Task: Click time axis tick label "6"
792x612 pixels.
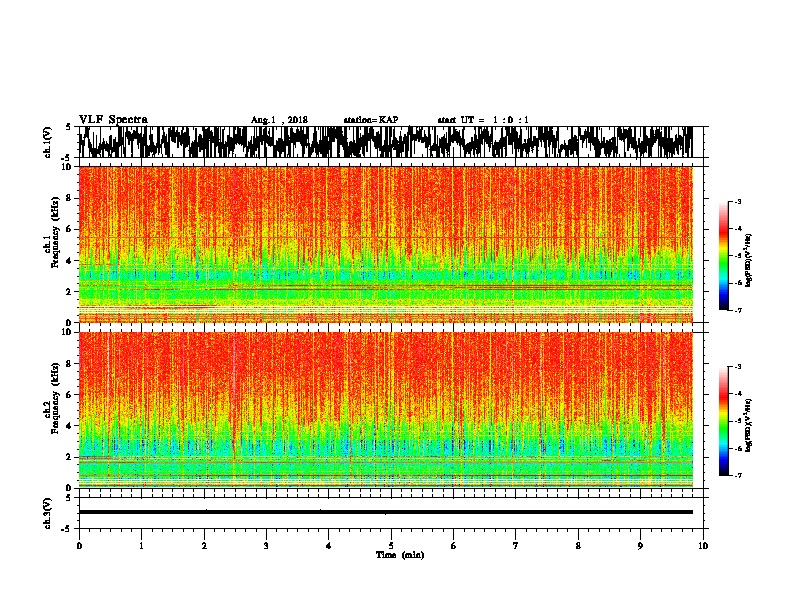Action: tap(454, 546)
